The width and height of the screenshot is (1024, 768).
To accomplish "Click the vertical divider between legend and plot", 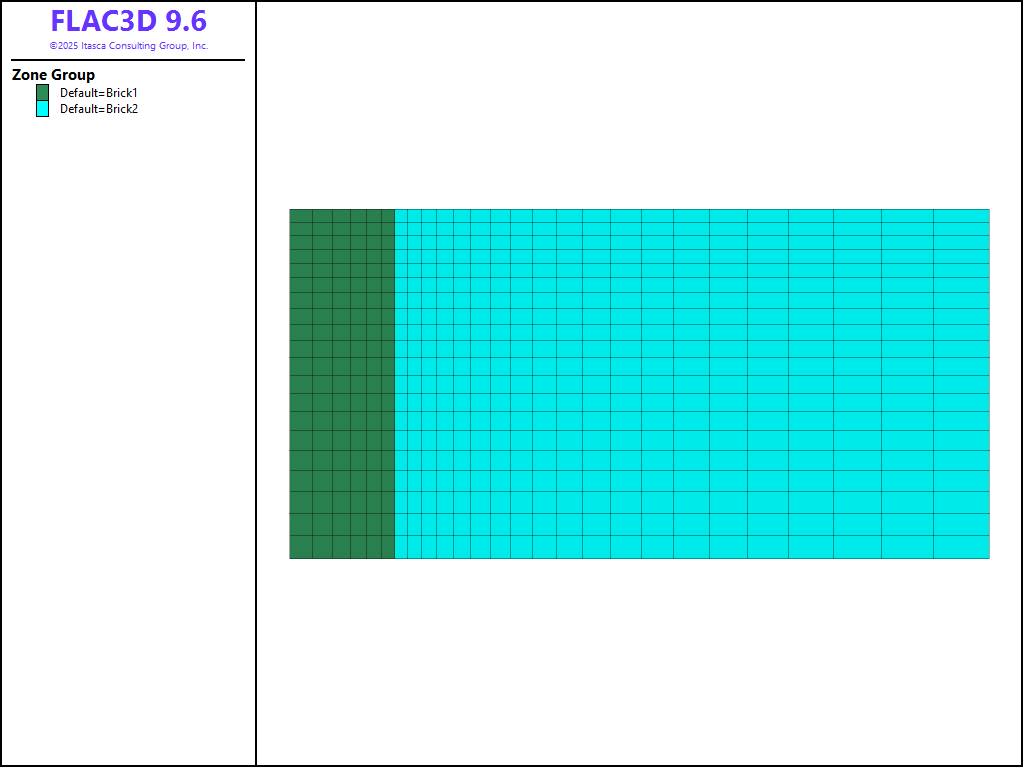I will click(x=256, y=400).
